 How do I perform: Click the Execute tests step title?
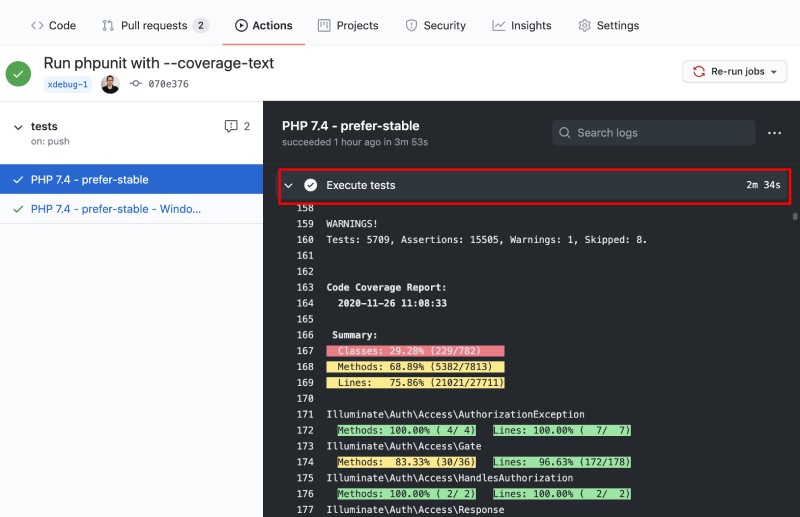[361, 185]
